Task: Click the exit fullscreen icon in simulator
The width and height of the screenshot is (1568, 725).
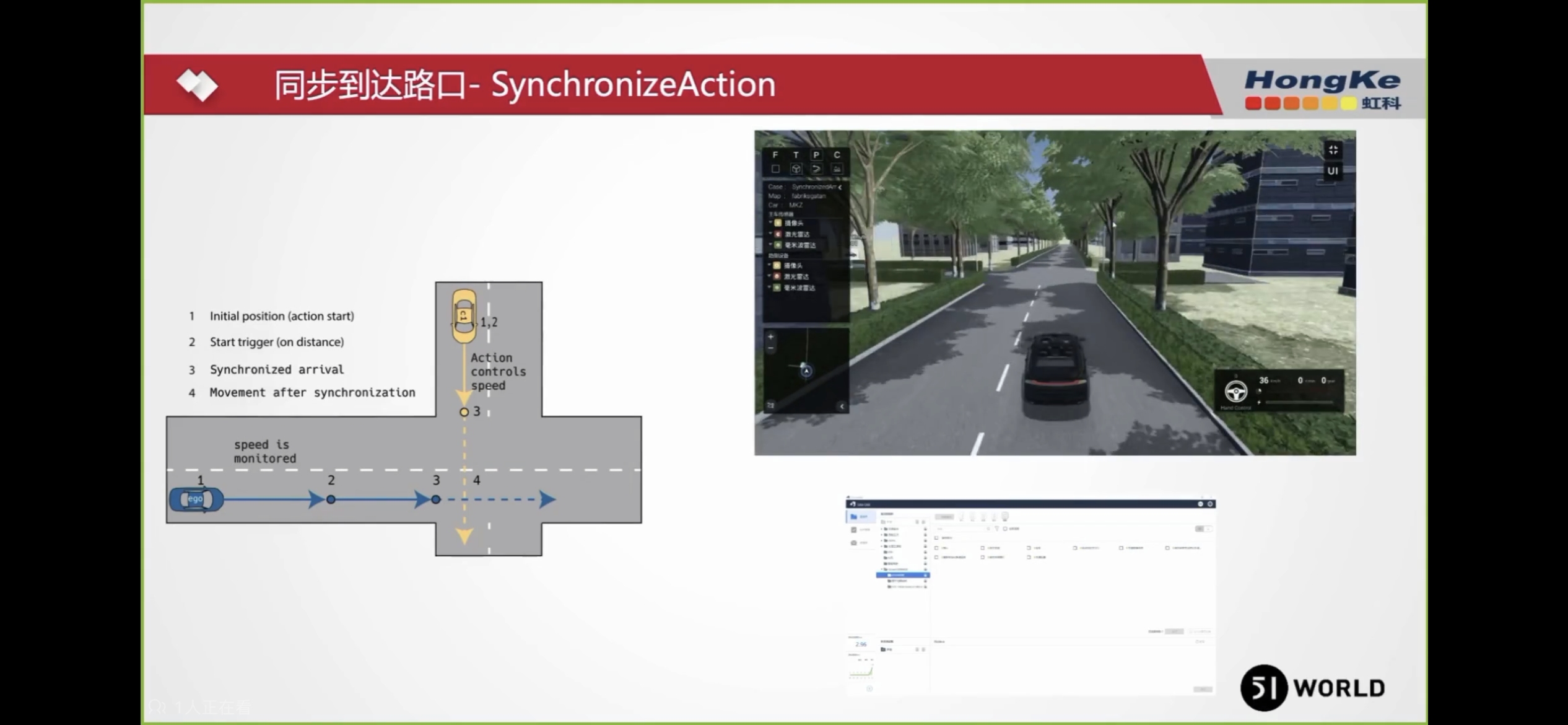Action: click(x=1333, y=150)
